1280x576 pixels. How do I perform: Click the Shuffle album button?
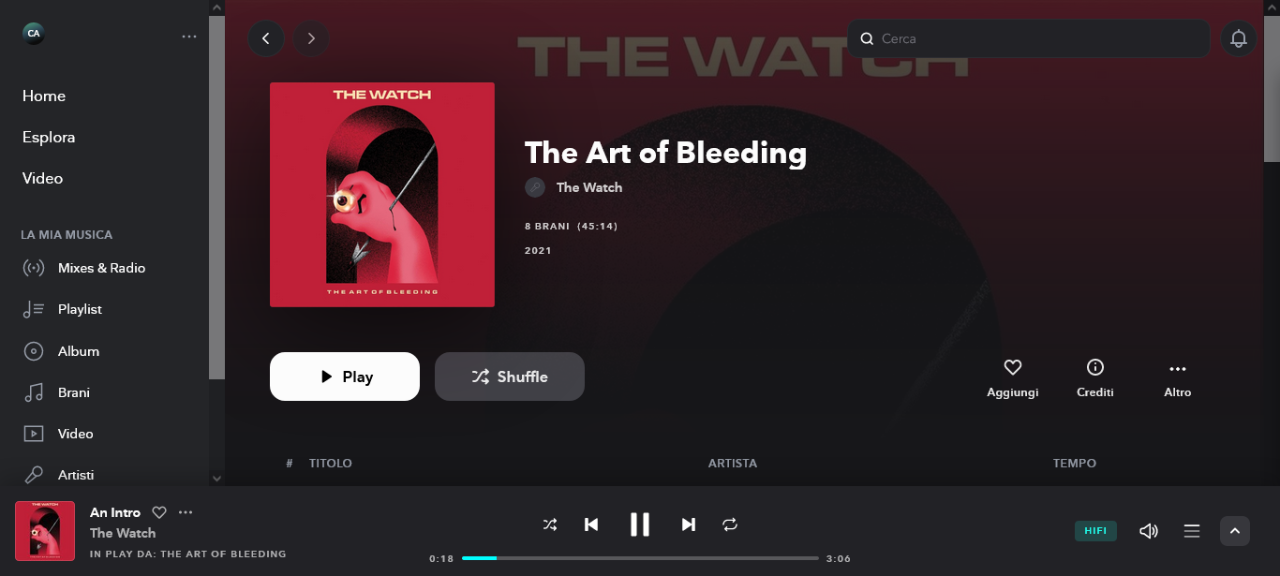[x=510, y=376]
